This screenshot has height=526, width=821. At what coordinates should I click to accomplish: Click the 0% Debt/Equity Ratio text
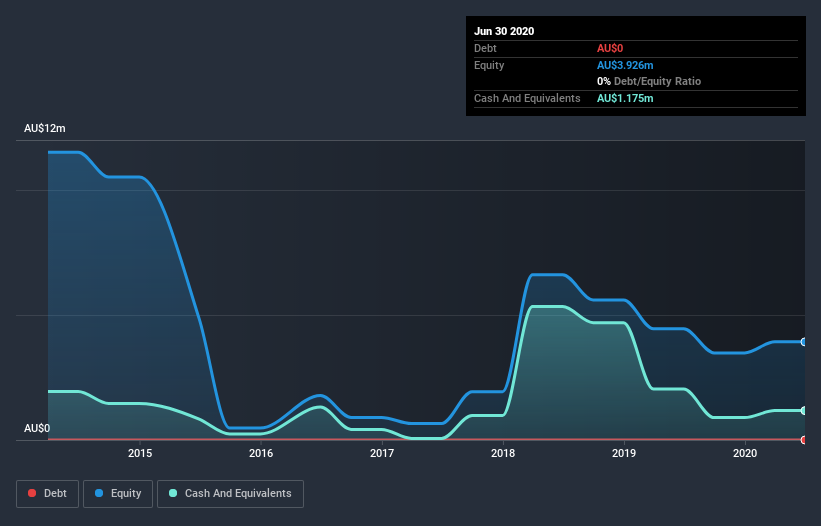pos(649,82)
